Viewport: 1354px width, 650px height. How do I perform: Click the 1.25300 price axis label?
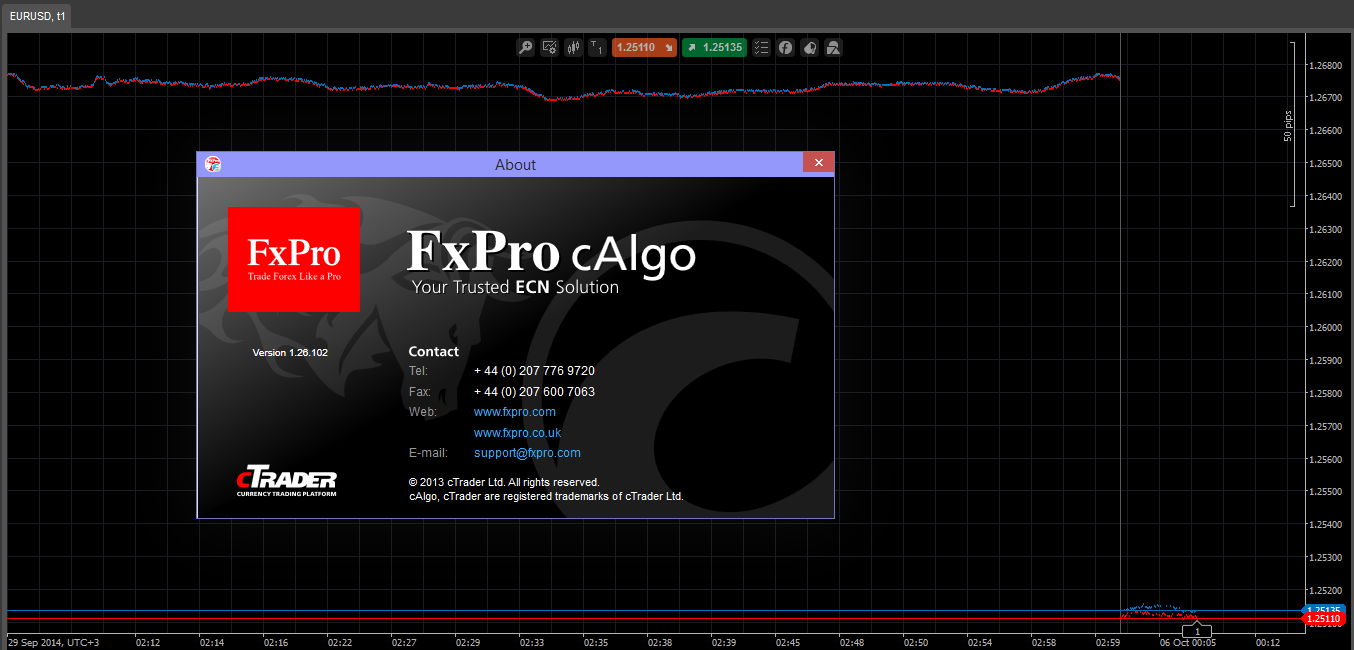(x=1325, y=557)
